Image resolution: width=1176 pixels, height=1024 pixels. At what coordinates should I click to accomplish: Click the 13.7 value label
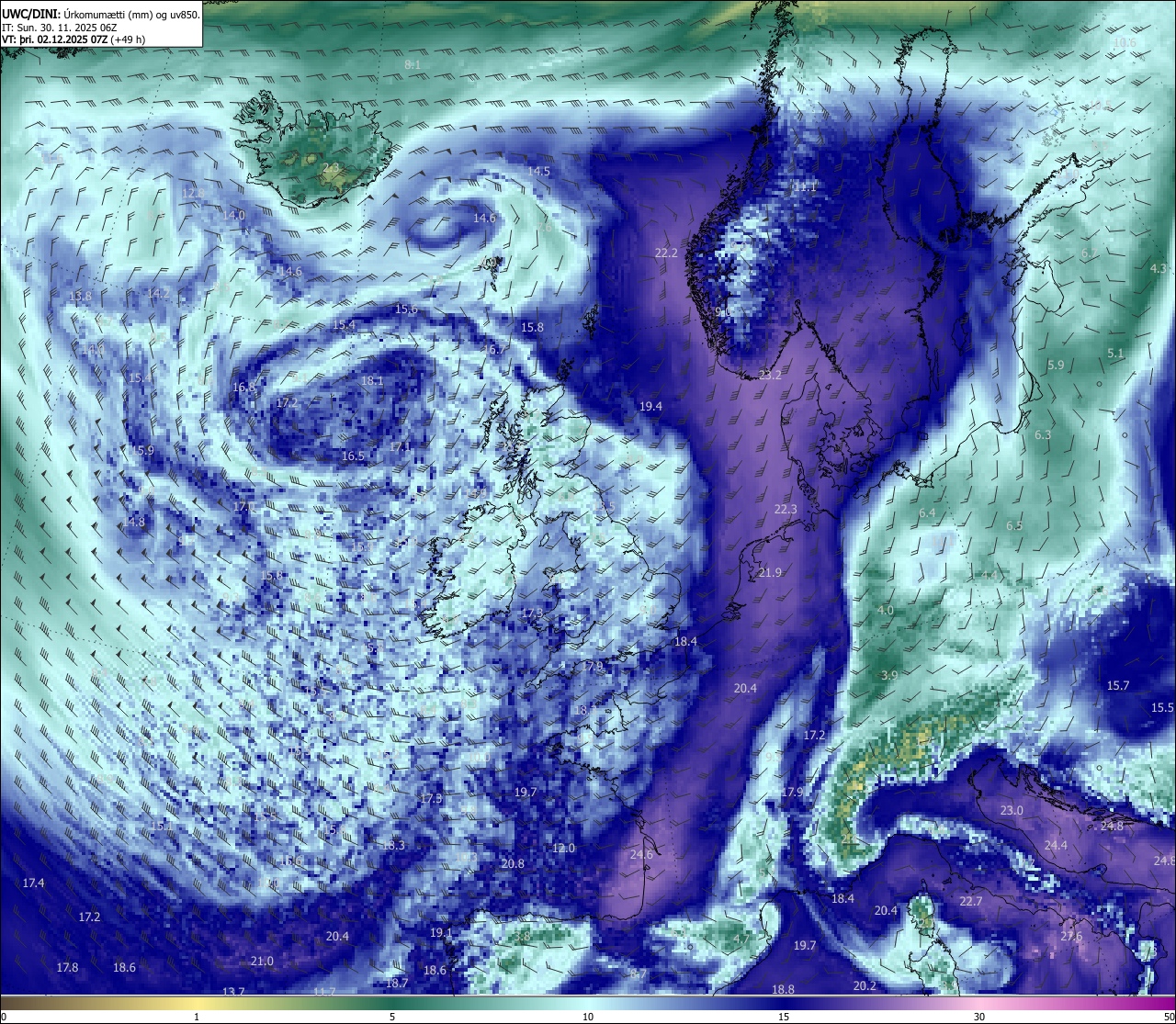click(x=233, y=991)
